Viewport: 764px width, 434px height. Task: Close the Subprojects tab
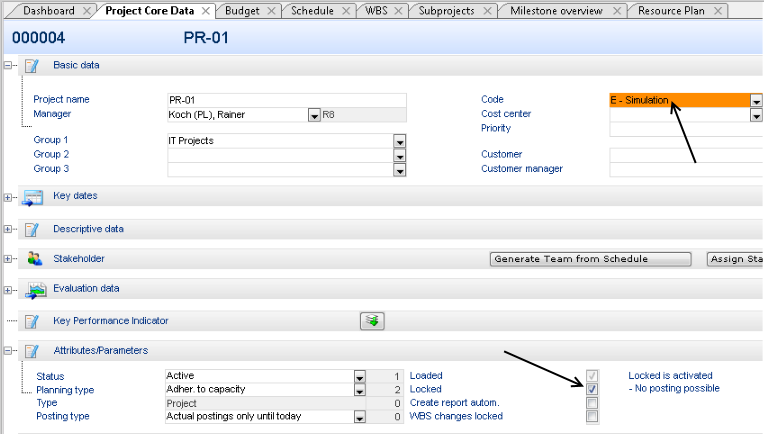[487, 11]
